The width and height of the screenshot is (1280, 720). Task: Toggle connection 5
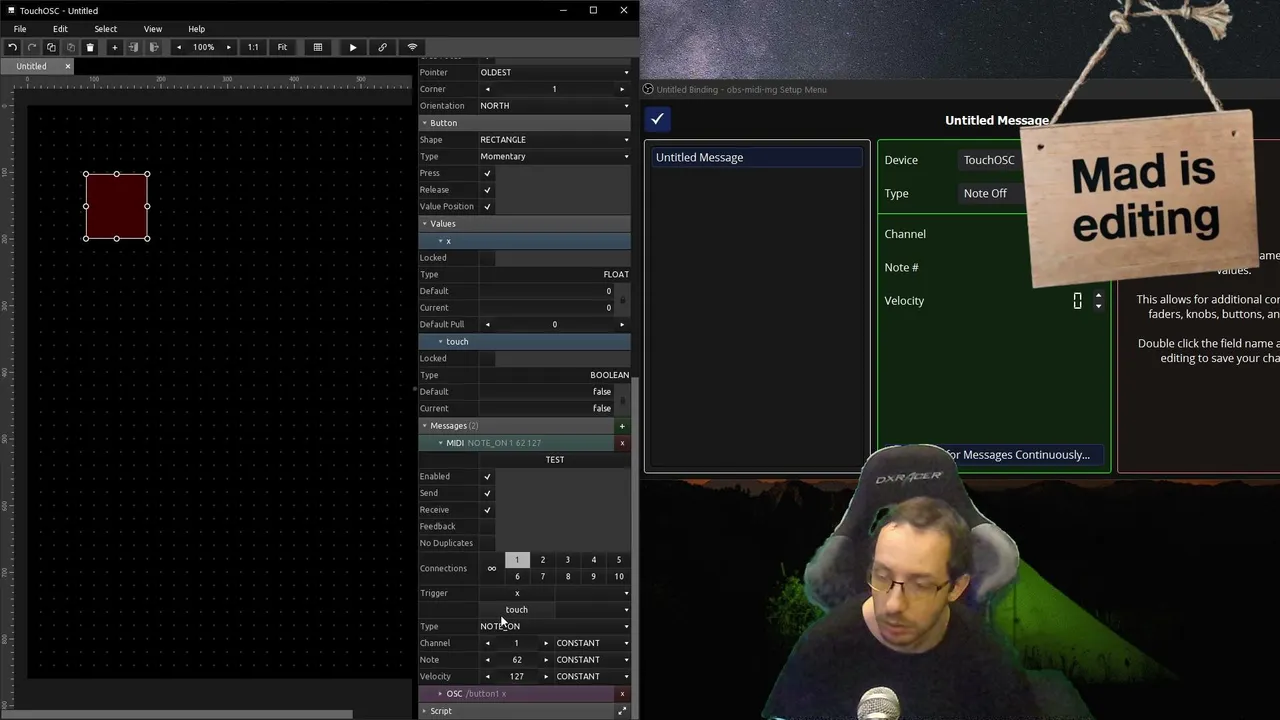(x=619, y=560)
